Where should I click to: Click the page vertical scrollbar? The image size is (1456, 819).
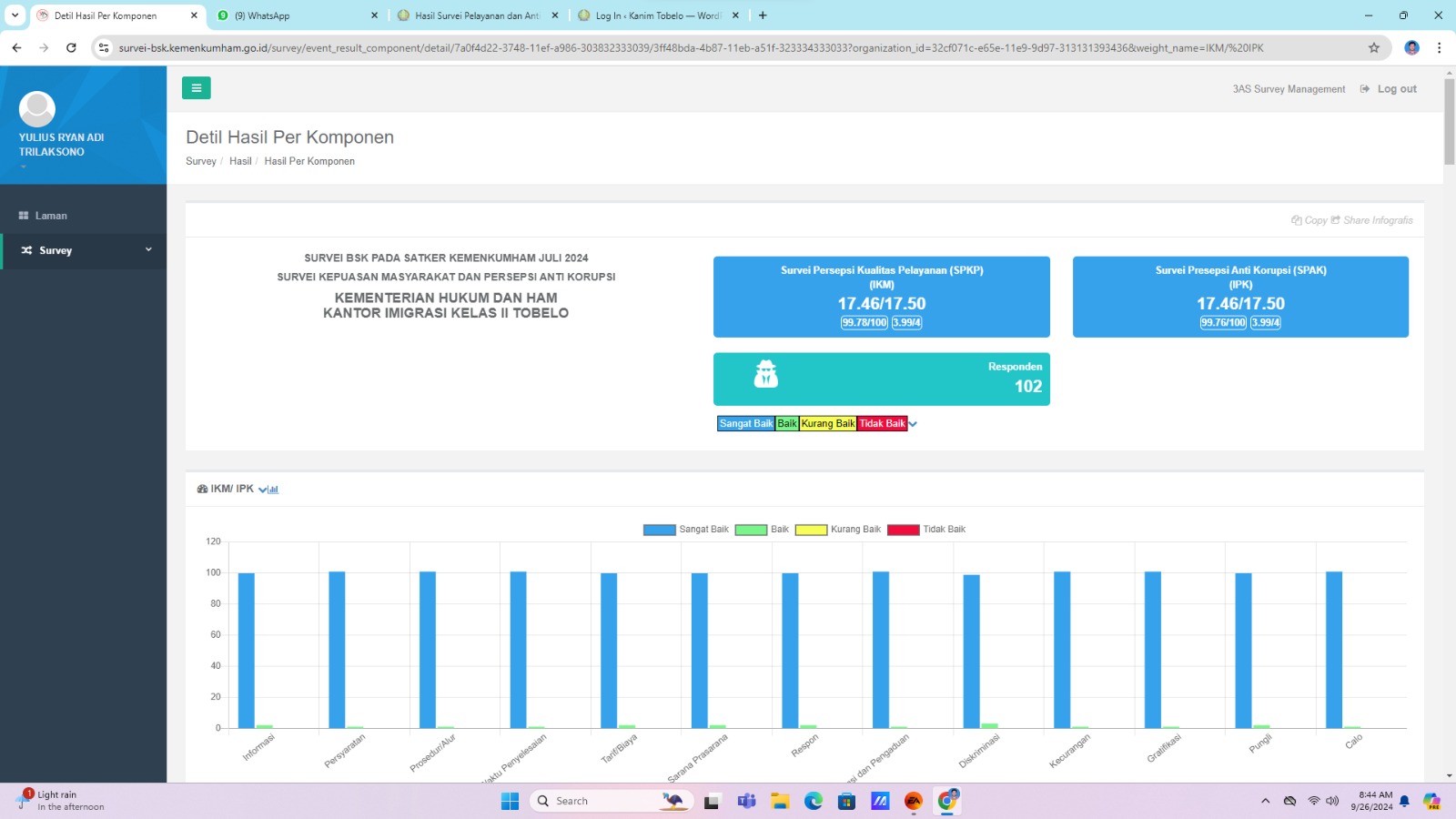pyautogui.click(x=1449, y=121)
